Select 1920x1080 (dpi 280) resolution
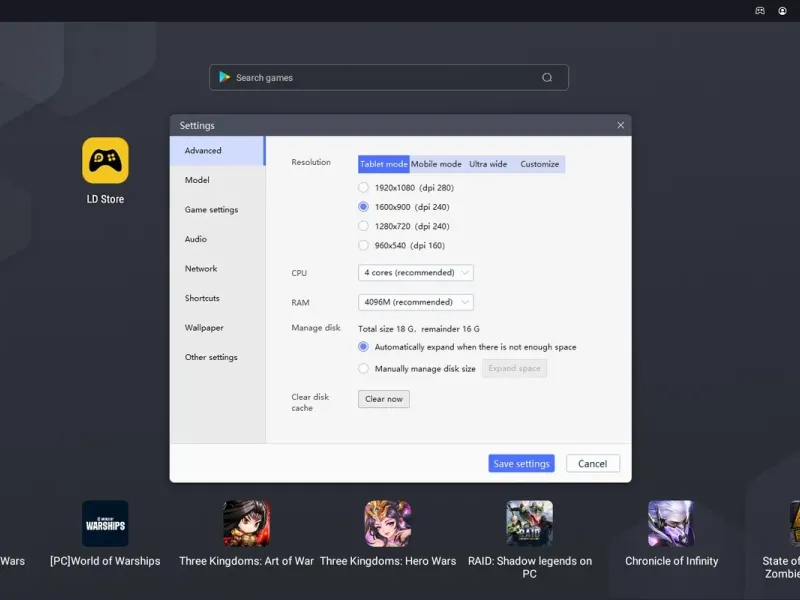The height and width of the screenshot is (600, 800). pyautogui.click(x=363, y=187)
